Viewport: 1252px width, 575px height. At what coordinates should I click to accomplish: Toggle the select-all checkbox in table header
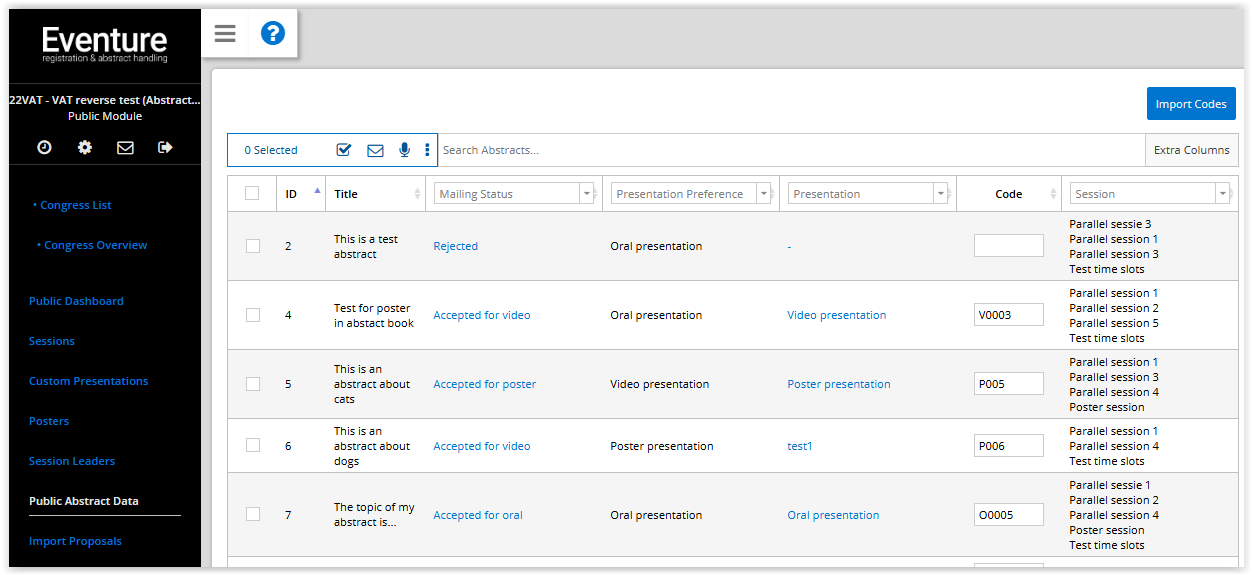click(252, 193)
